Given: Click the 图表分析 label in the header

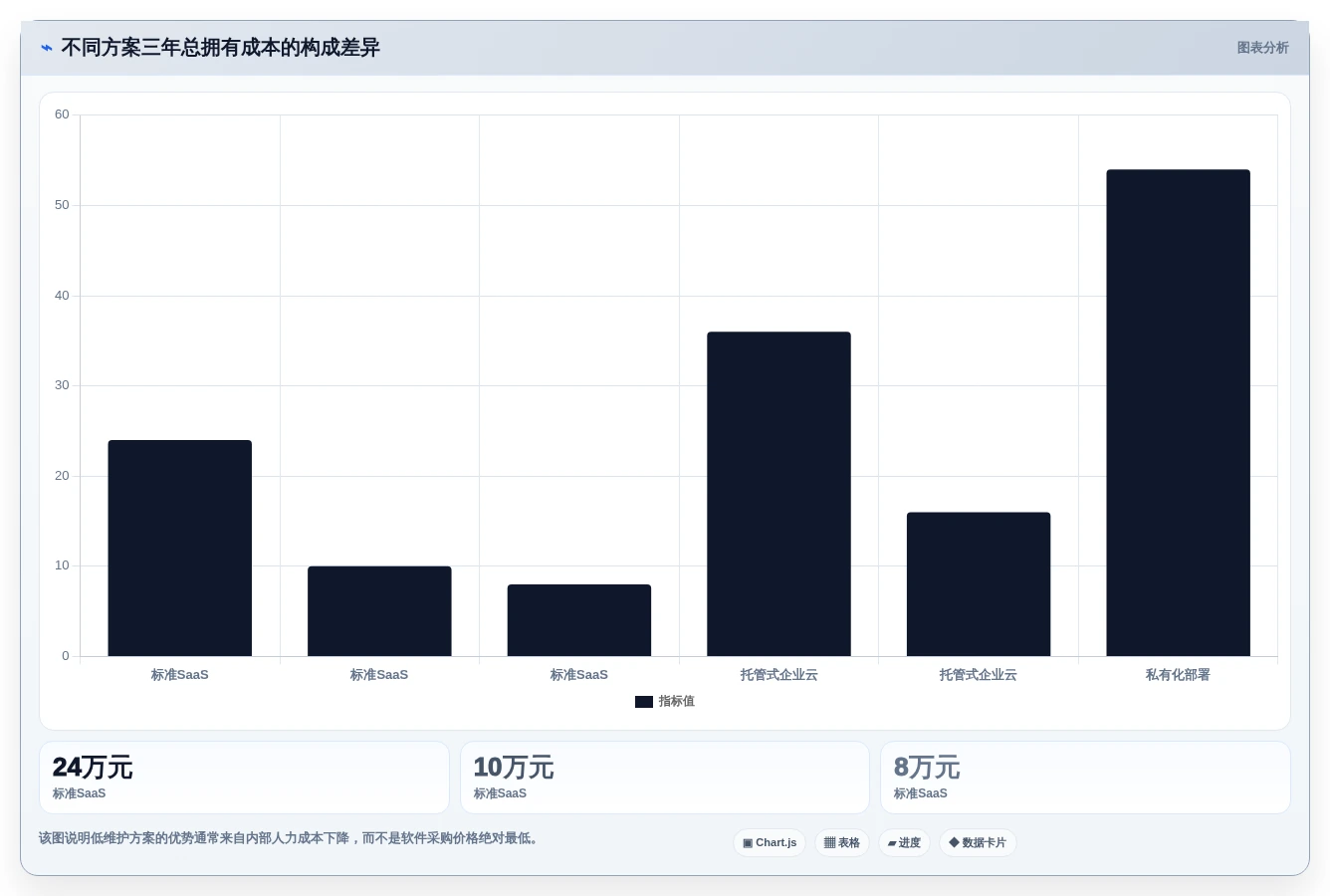Looking at the screenshot, I should click(1262, 48).
